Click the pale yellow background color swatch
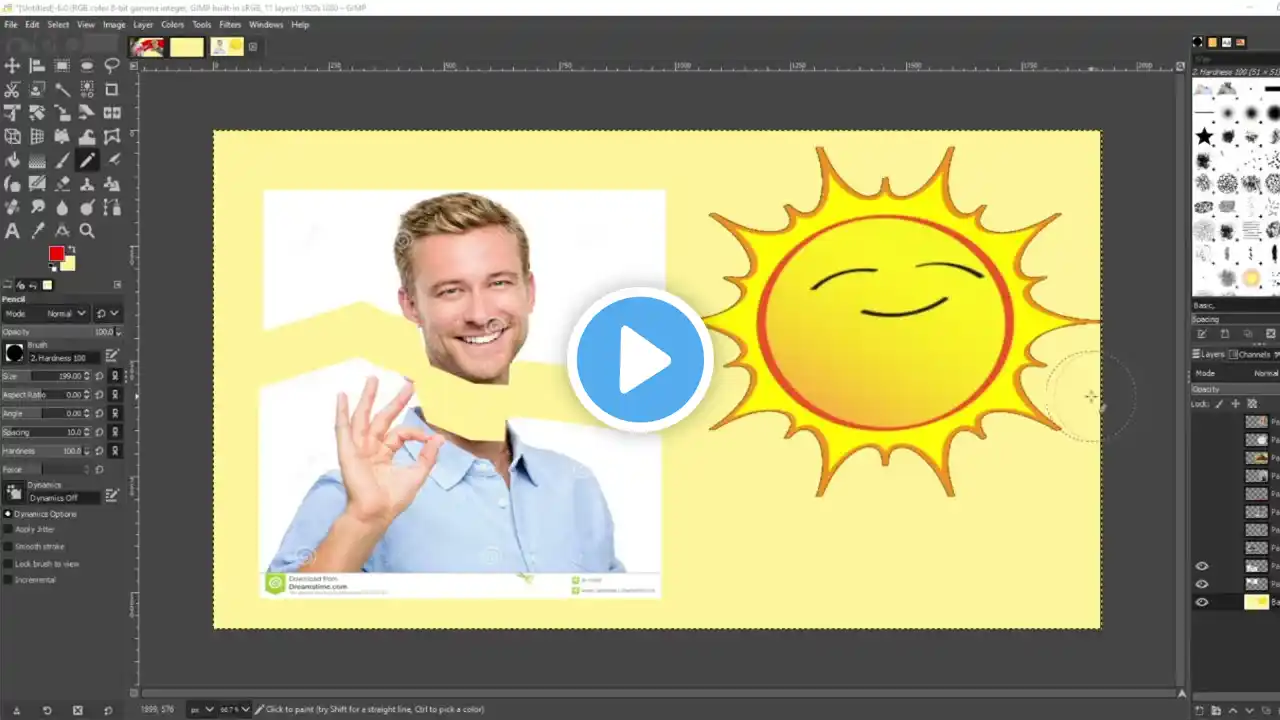The width and height of the screenshot is (1280, 720). coord(68,263)
